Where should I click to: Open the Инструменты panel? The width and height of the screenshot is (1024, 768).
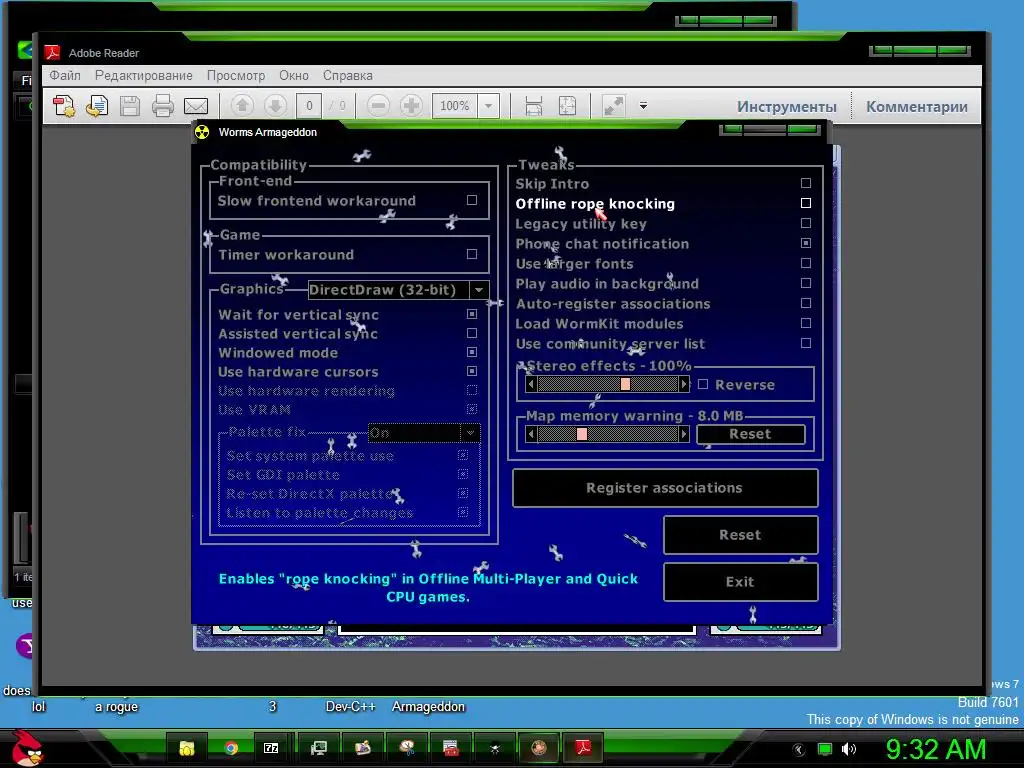[786, 106]
